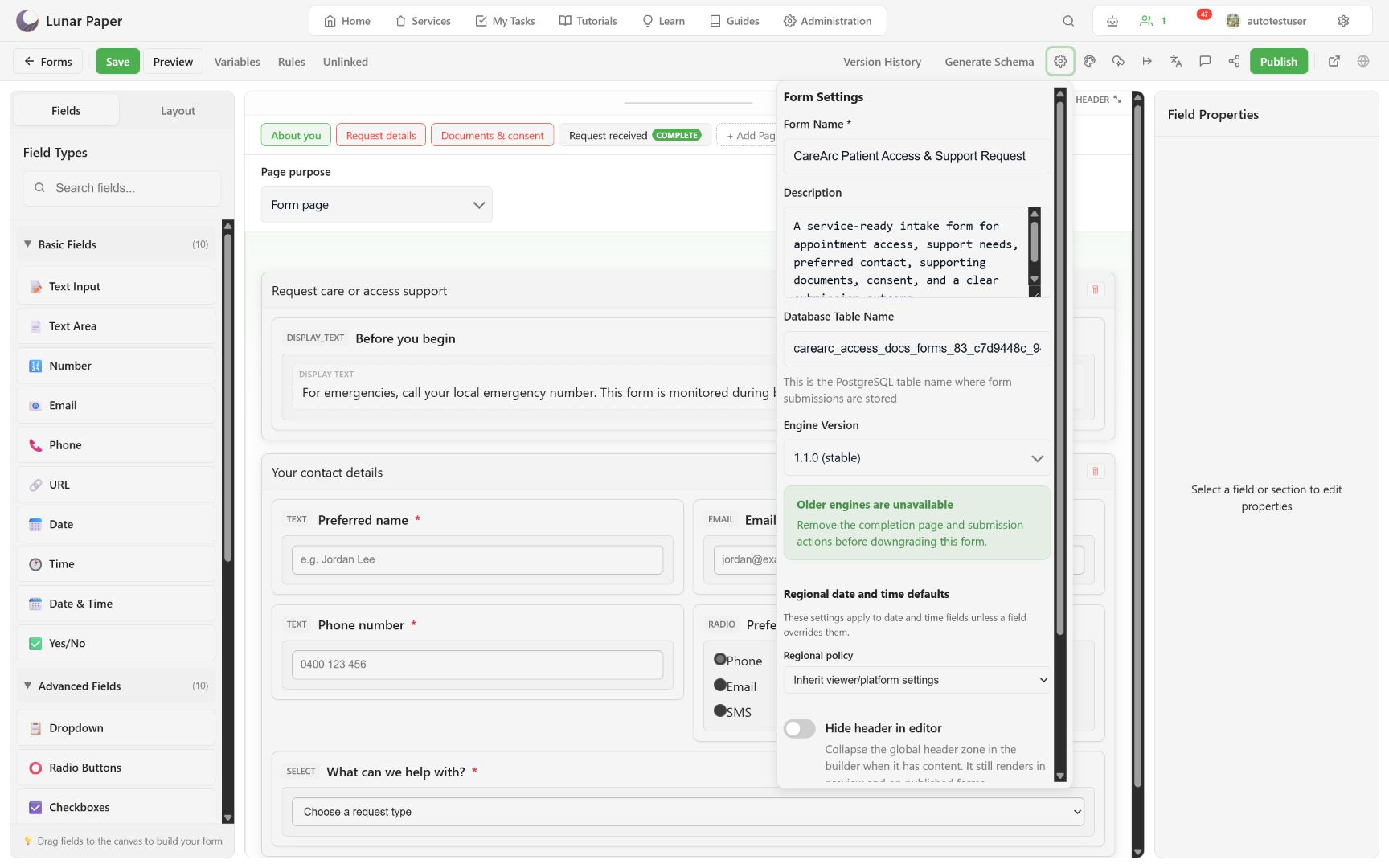This screenshot has height=868, width=1389.
Task: Select the Email radio option
Action: point(720,685)
